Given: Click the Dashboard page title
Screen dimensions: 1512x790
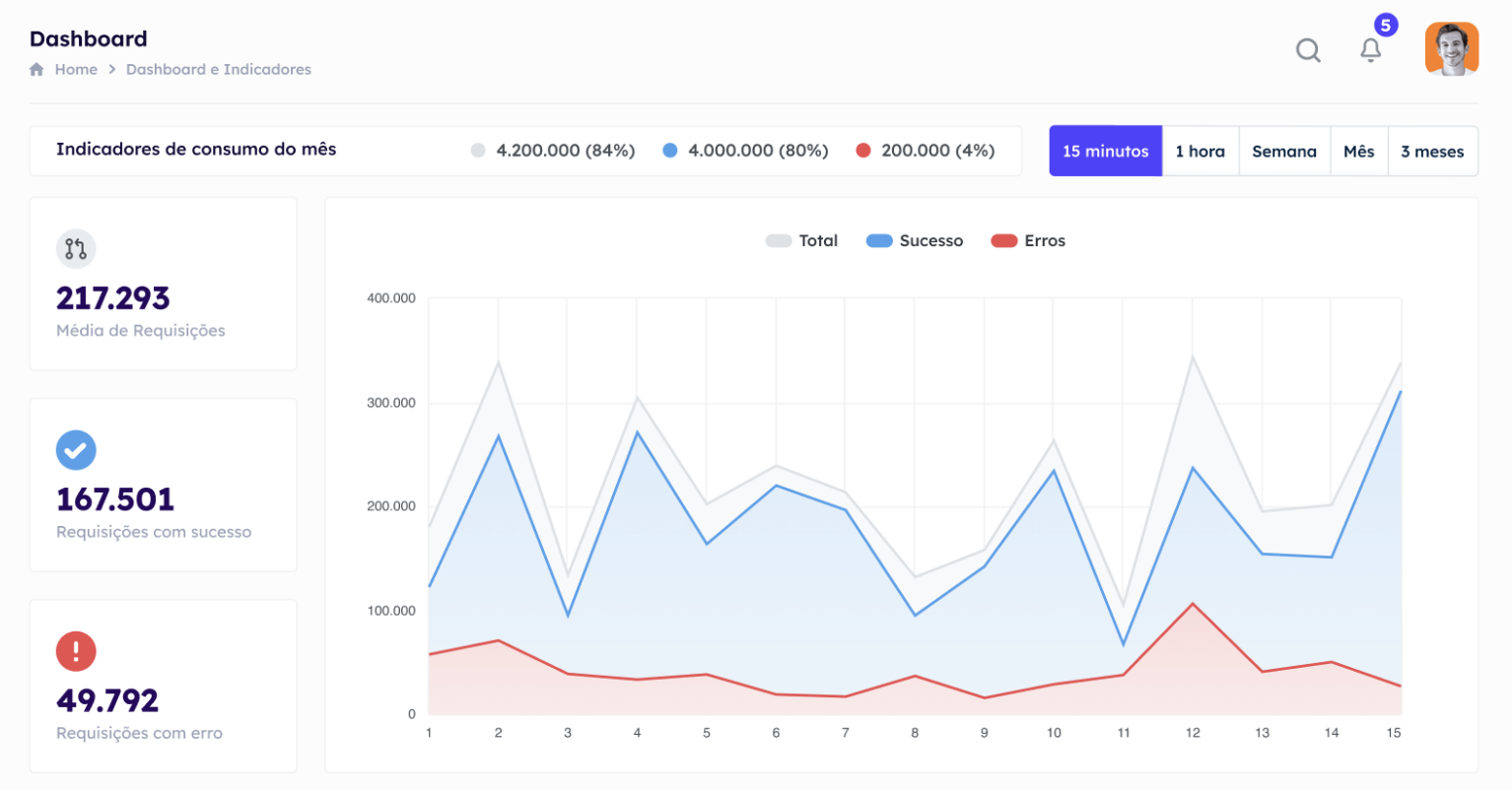Looking at the screenshot, I should pos(89,38).
